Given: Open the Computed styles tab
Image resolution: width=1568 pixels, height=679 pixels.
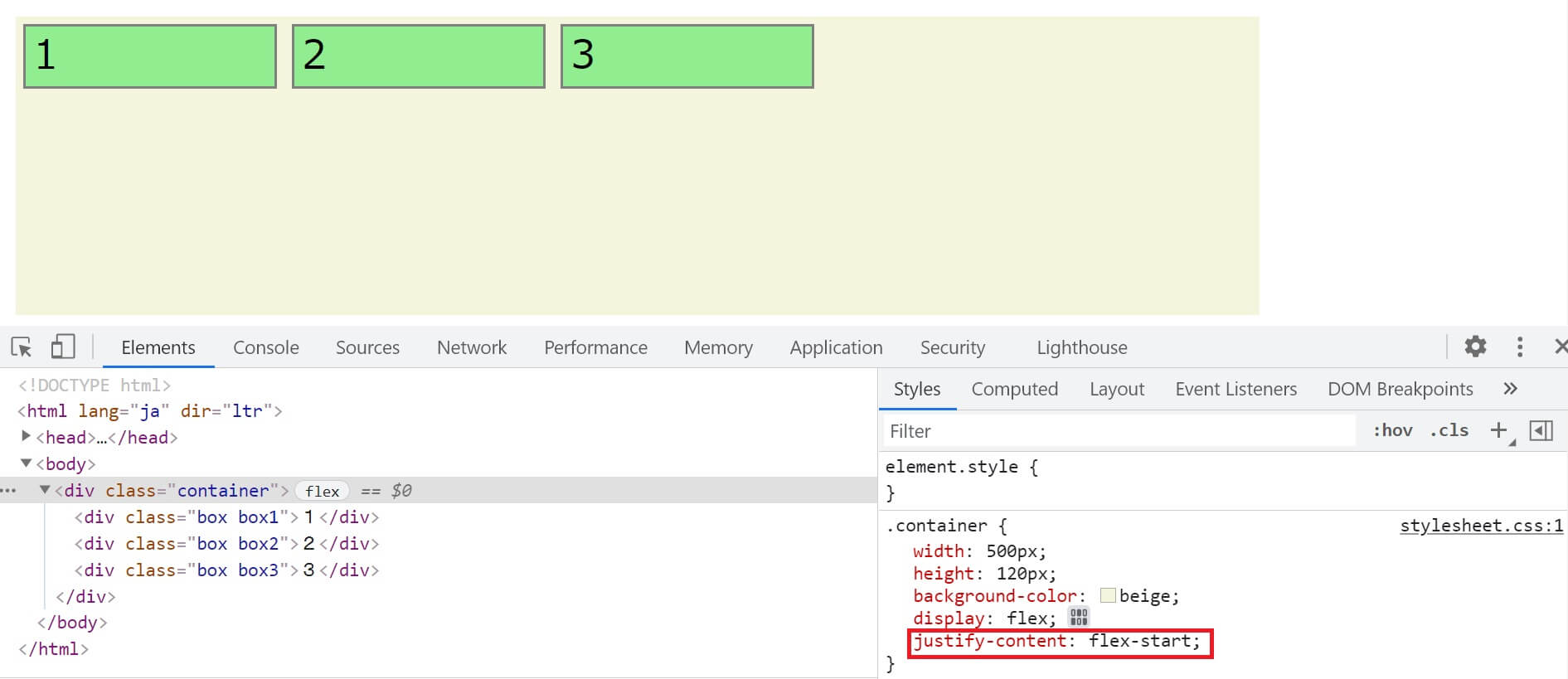Looking at the screenshot, I should [x=1014, y=389].
